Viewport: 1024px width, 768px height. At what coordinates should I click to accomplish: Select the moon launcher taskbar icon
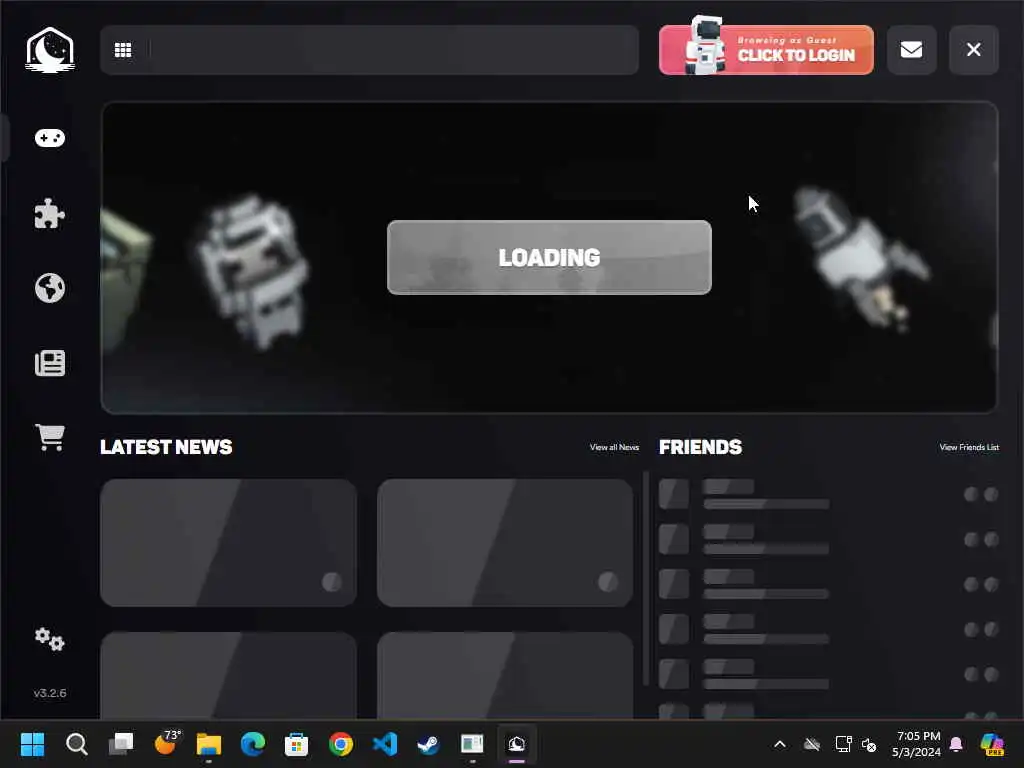(517, 744)
